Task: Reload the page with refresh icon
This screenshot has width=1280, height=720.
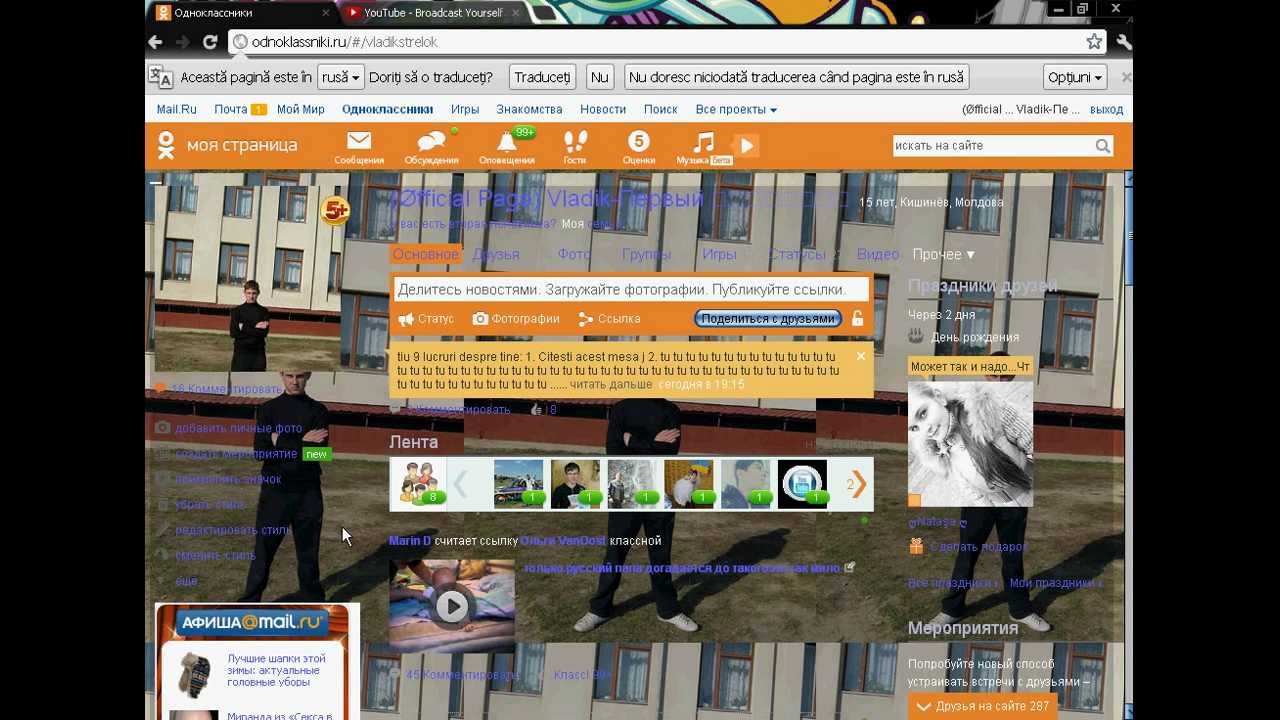Action: click(210, 42)
